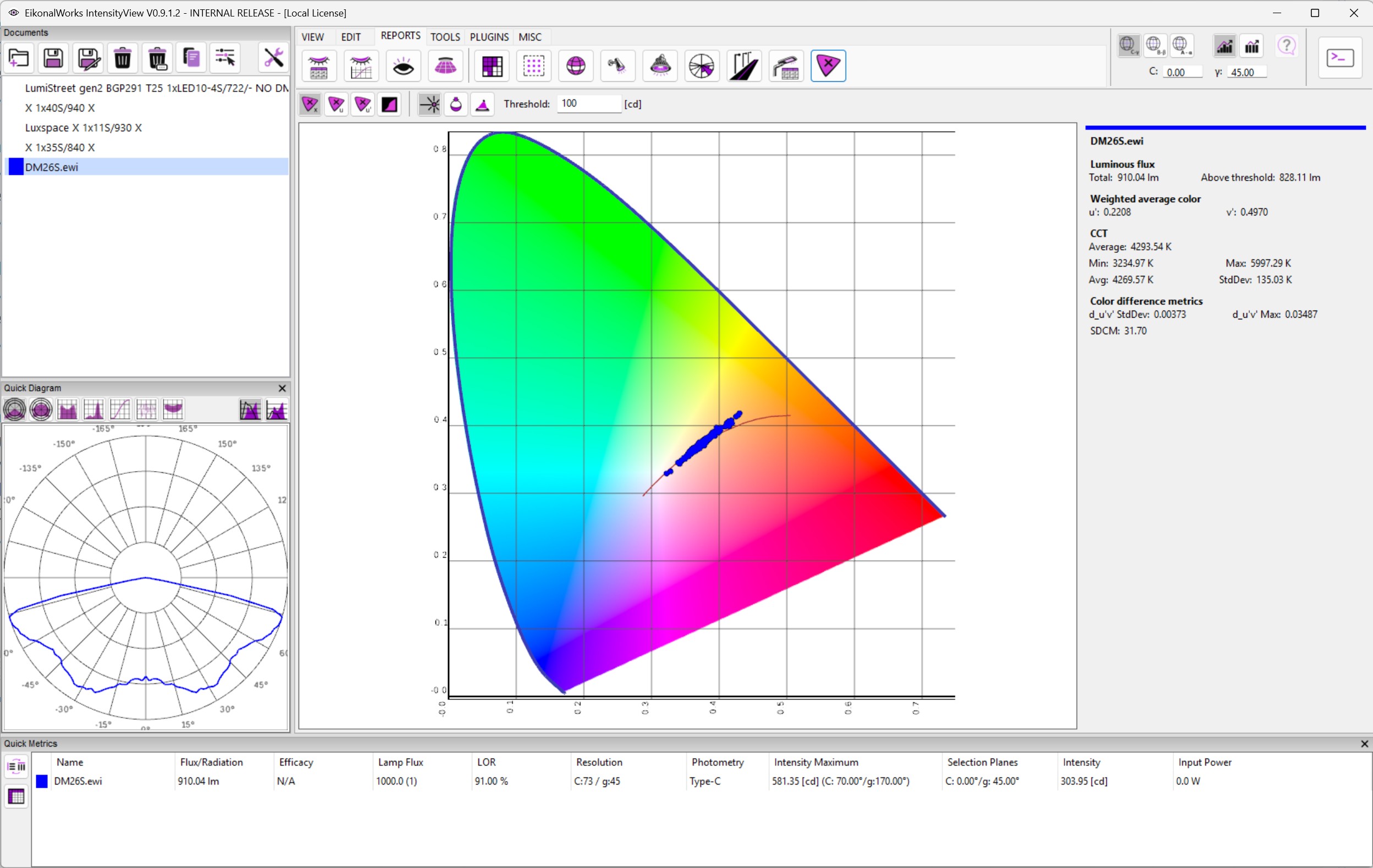Toggle the black bars growth chart mode icon
Image resolution: width=1373 pixels, height=868 pixels.
pyautogui.click(x=1252, y=46)
